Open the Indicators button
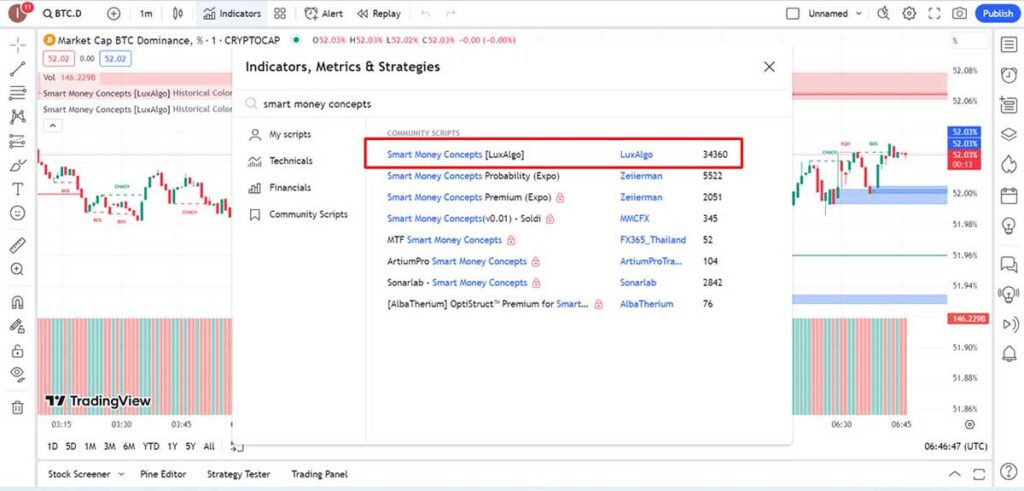 232,13
